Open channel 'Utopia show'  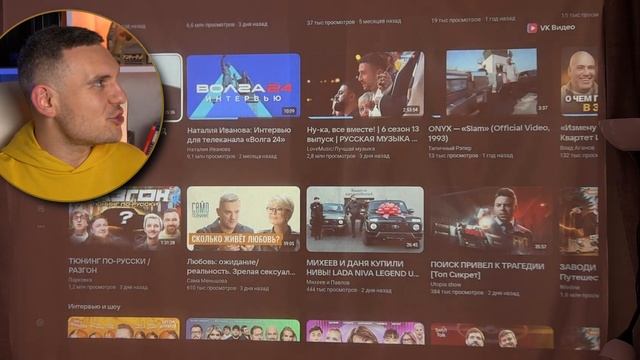point(445,284)
